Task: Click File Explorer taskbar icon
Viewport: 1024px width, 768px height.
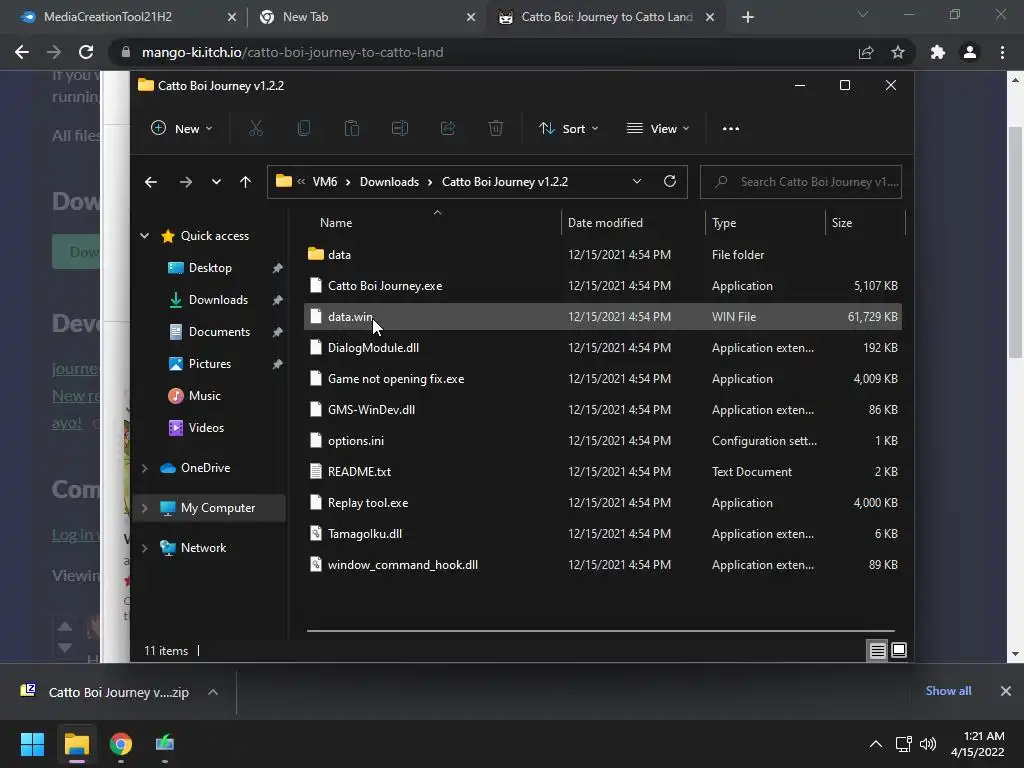Action: pos(76,744)
